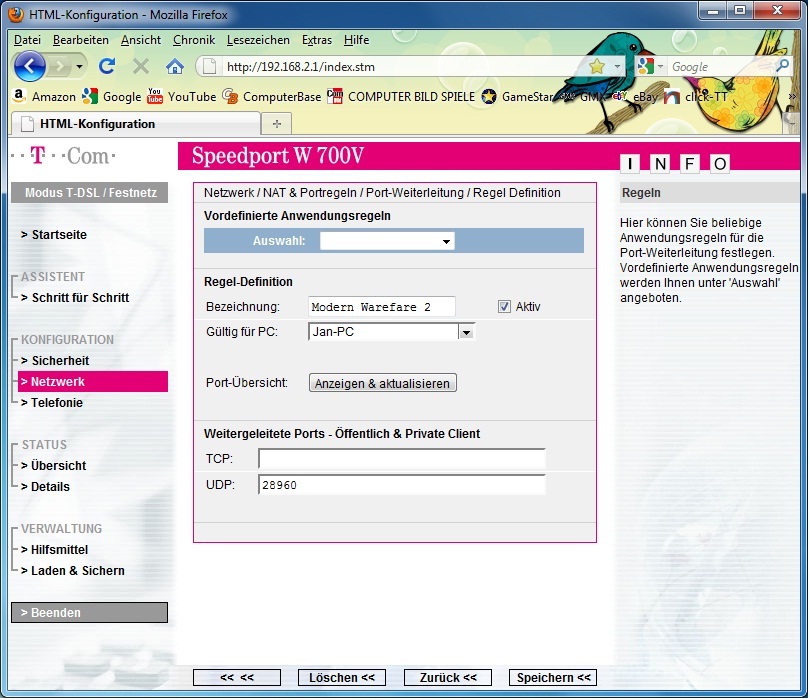
Task: Click the INFO letter F tile
Action: (x=690, y=164)
